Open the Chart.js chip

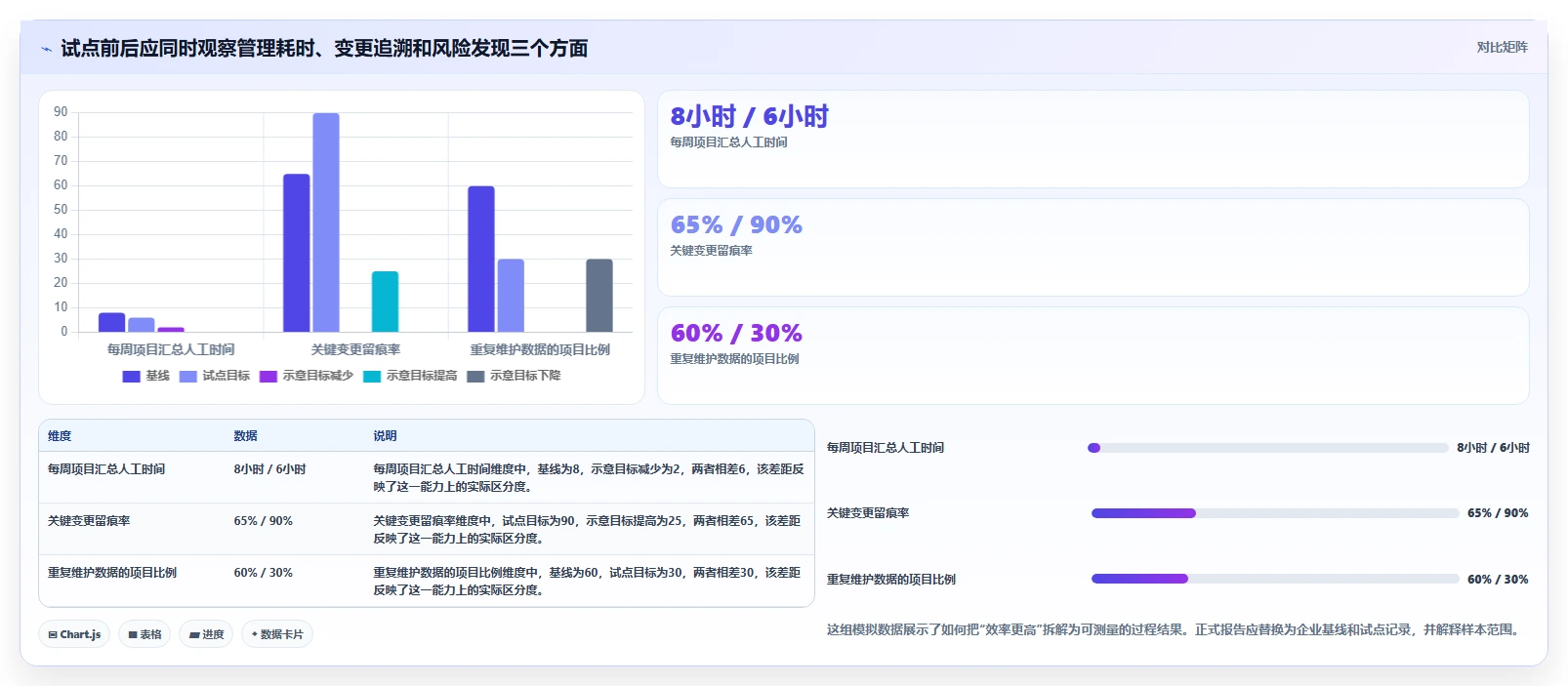74,634
